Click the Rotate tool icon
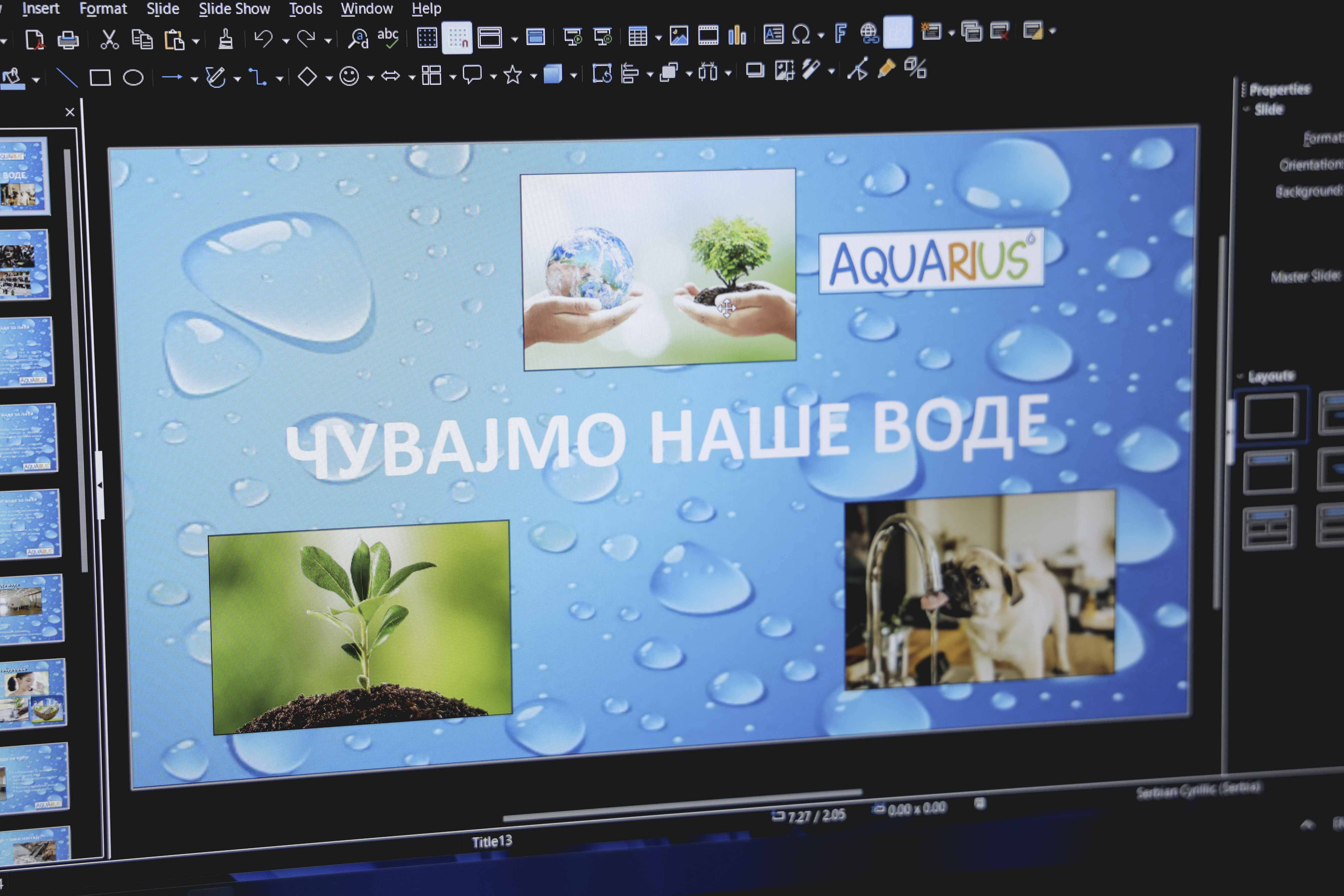 (x=602, y=74)
